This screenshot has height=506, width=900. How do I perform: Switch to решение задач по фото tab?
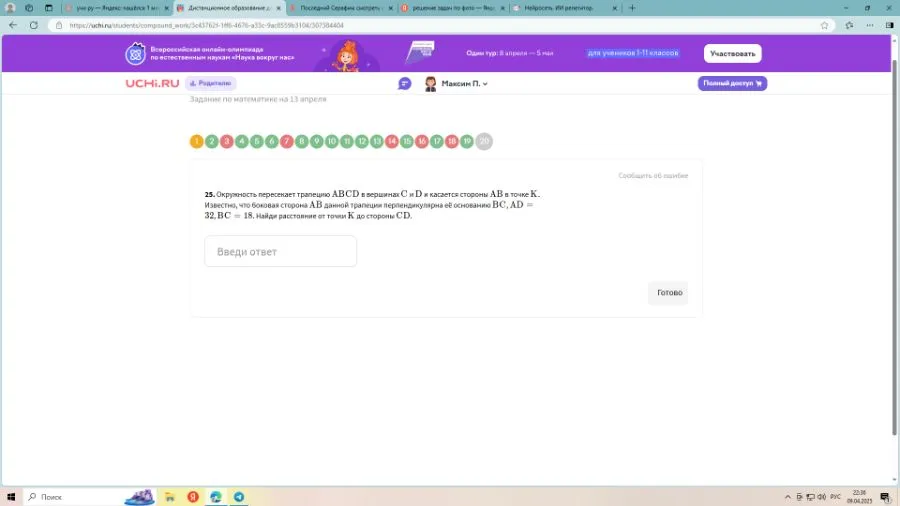[453, 8]
